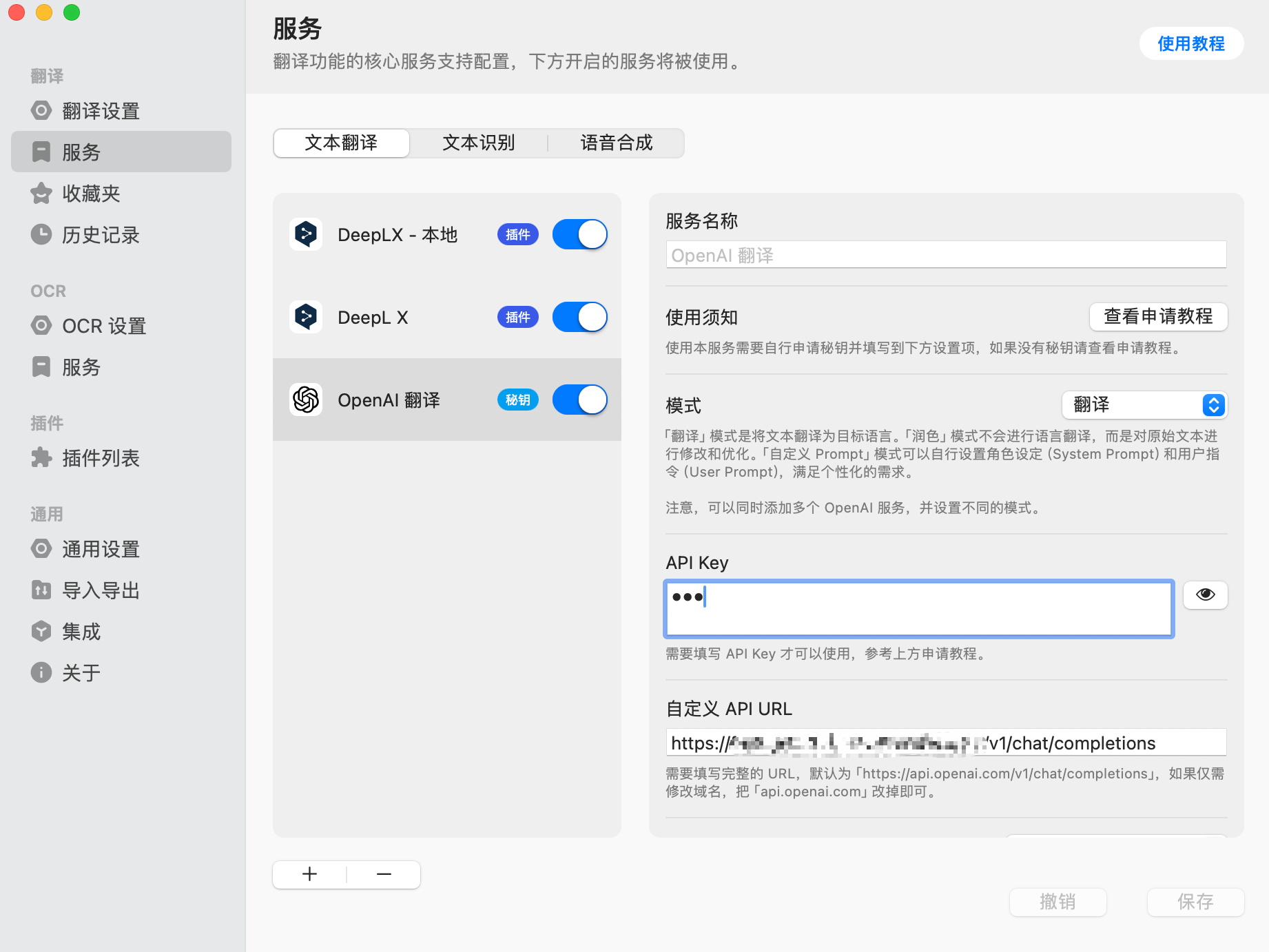Click the OpenAI 翻译 logo icon
1269x952 pixels.
coord(306,400)
